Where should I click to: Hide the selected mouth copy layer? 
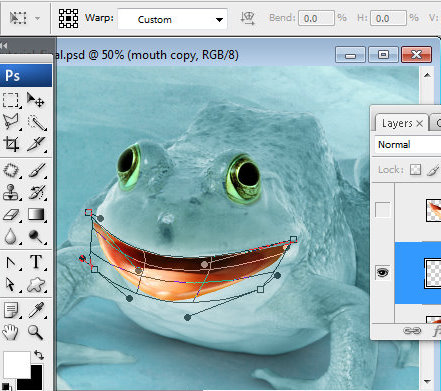(x=382, y=272)
